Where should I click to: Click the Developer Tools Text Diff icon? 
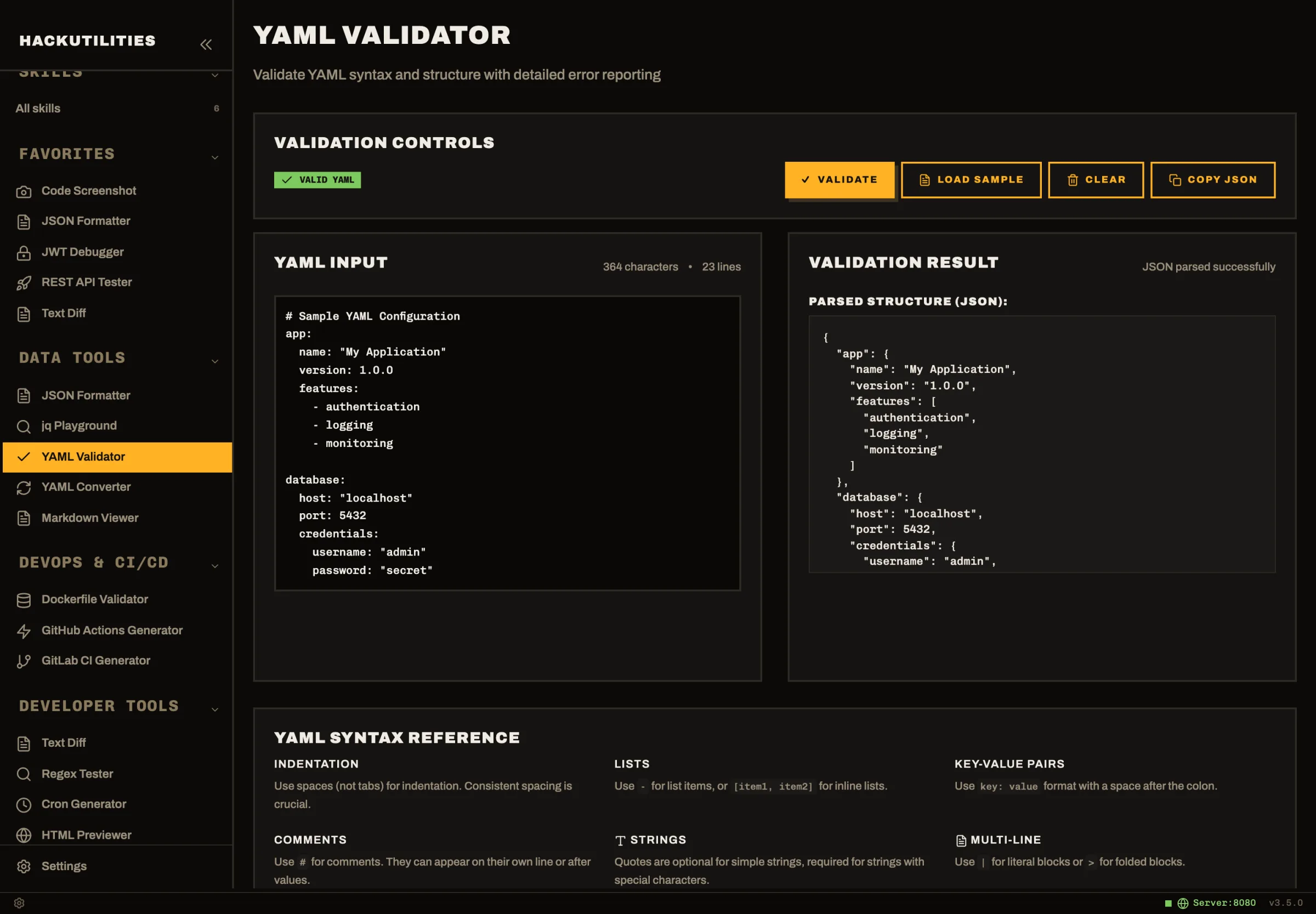click(24, 743)
